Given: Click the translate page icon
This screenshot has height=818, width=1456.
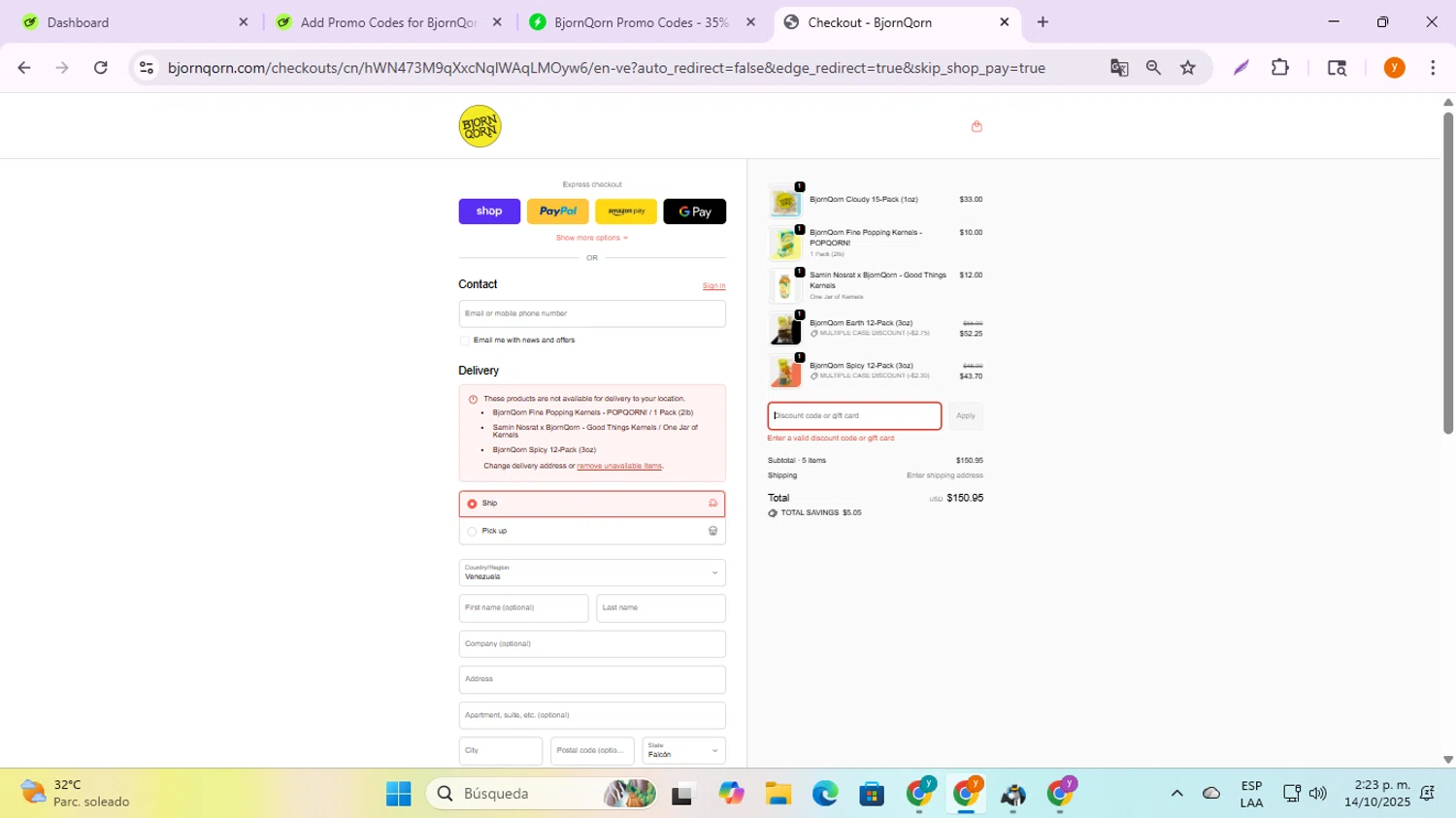Looking at the screenshot, I should 1119,68.
